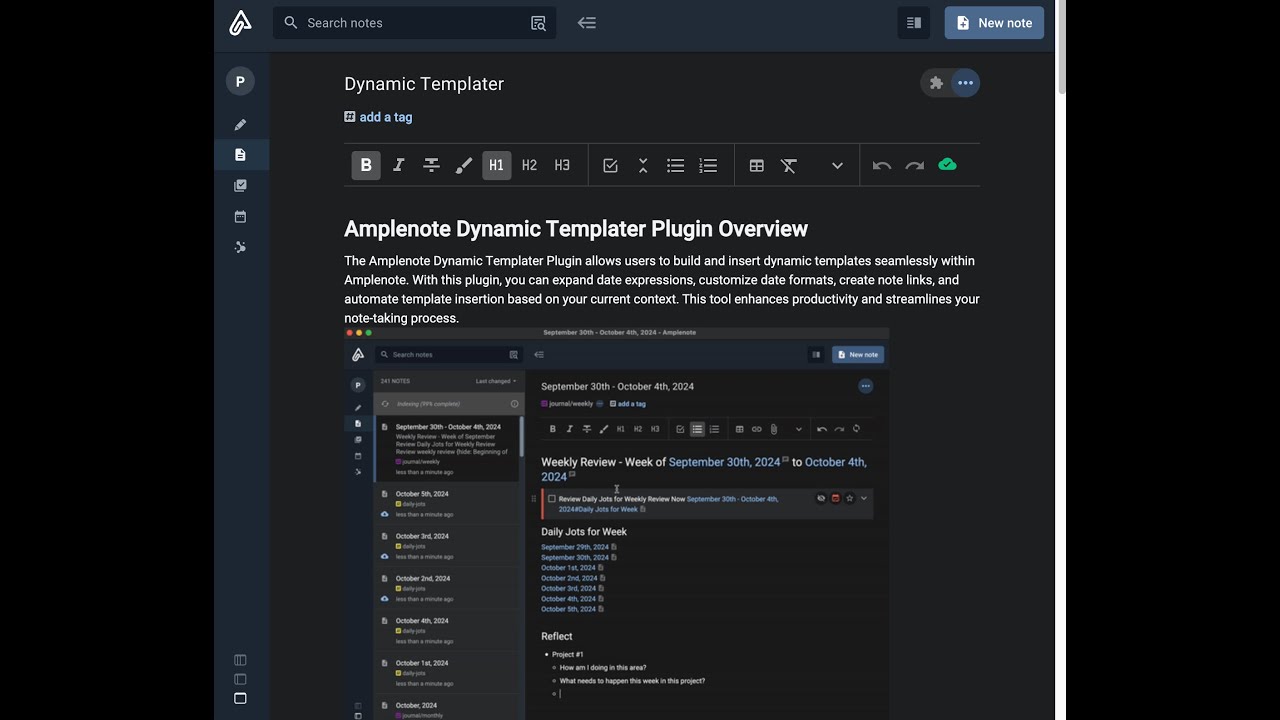Apply the highlighter brush tool
This screenshot has height=720, width=1280.
tap(464, 166)
